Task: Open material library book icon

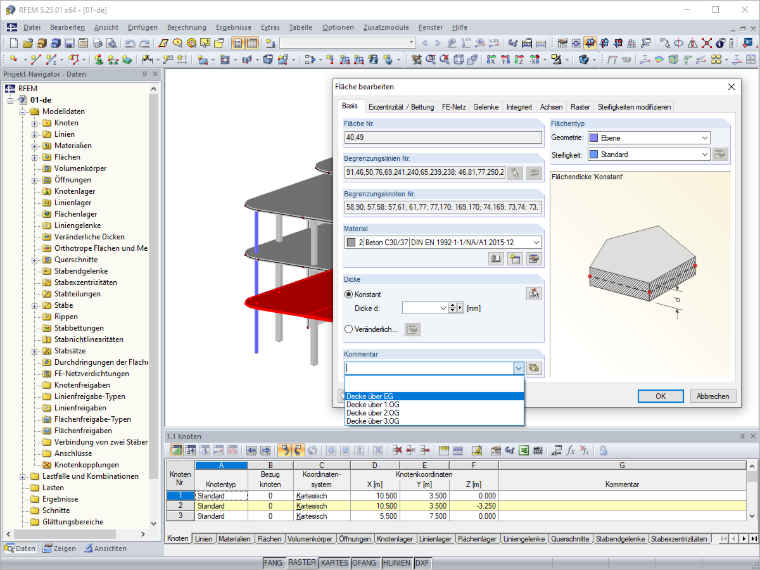Action: 495,259
